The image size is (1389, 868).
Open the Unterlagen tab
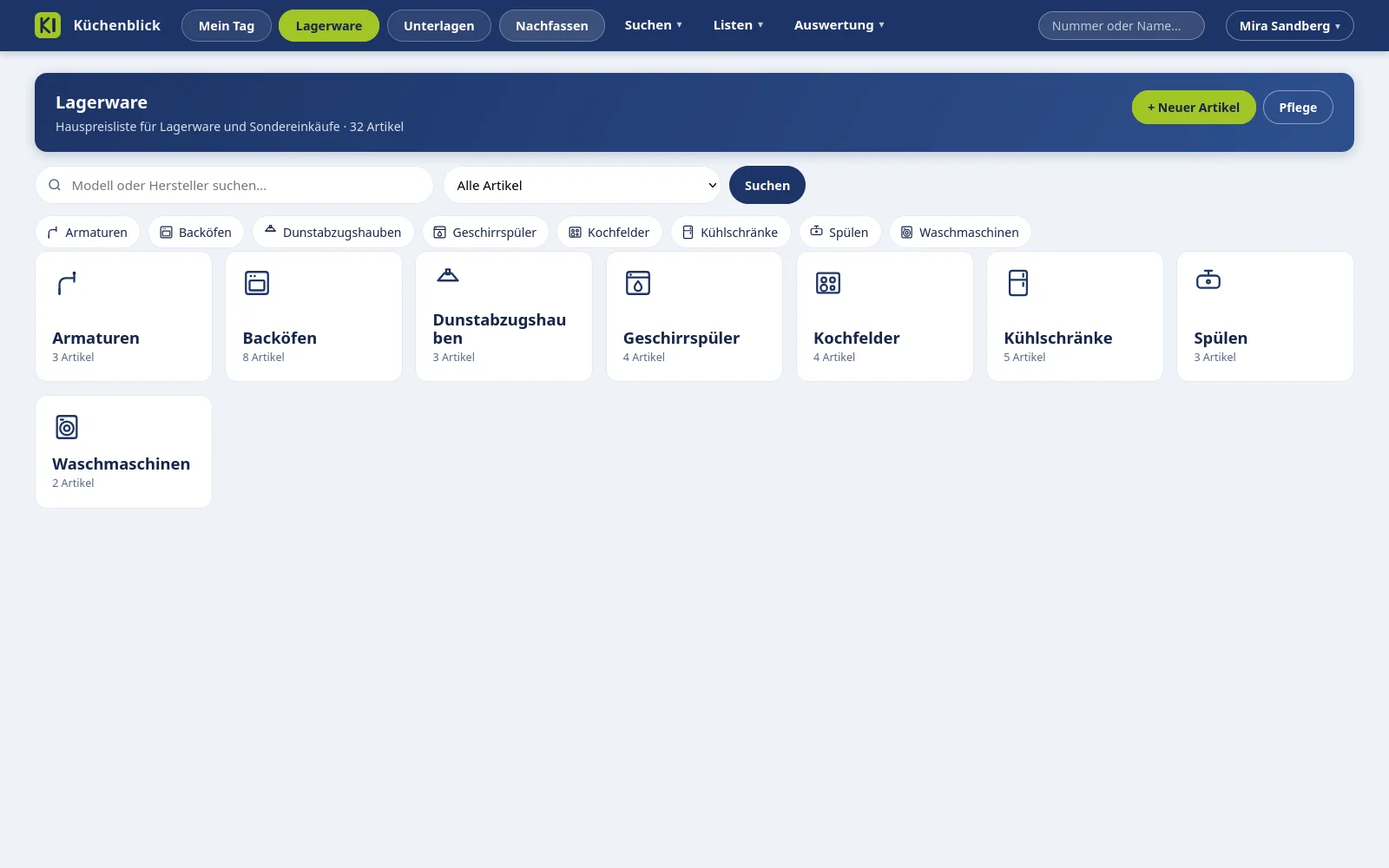pos(439,26)
